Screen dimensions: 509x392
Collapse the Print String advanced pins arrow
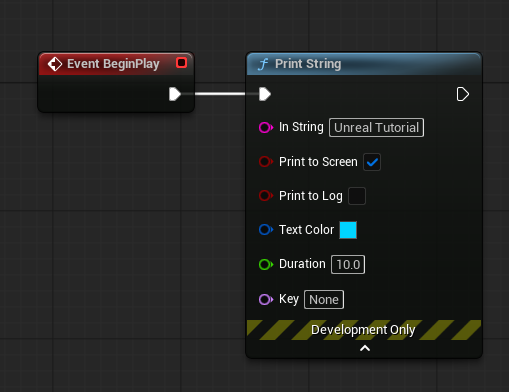(365, 348)
